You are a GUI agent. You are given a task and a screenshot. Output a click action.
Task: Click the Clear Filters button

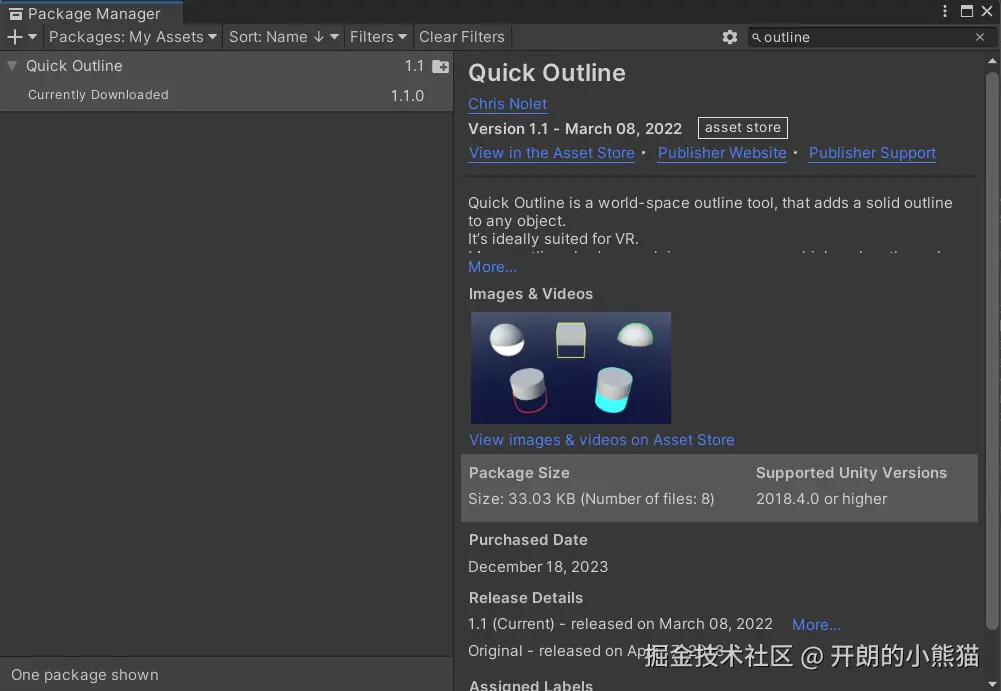click(462, 37)
